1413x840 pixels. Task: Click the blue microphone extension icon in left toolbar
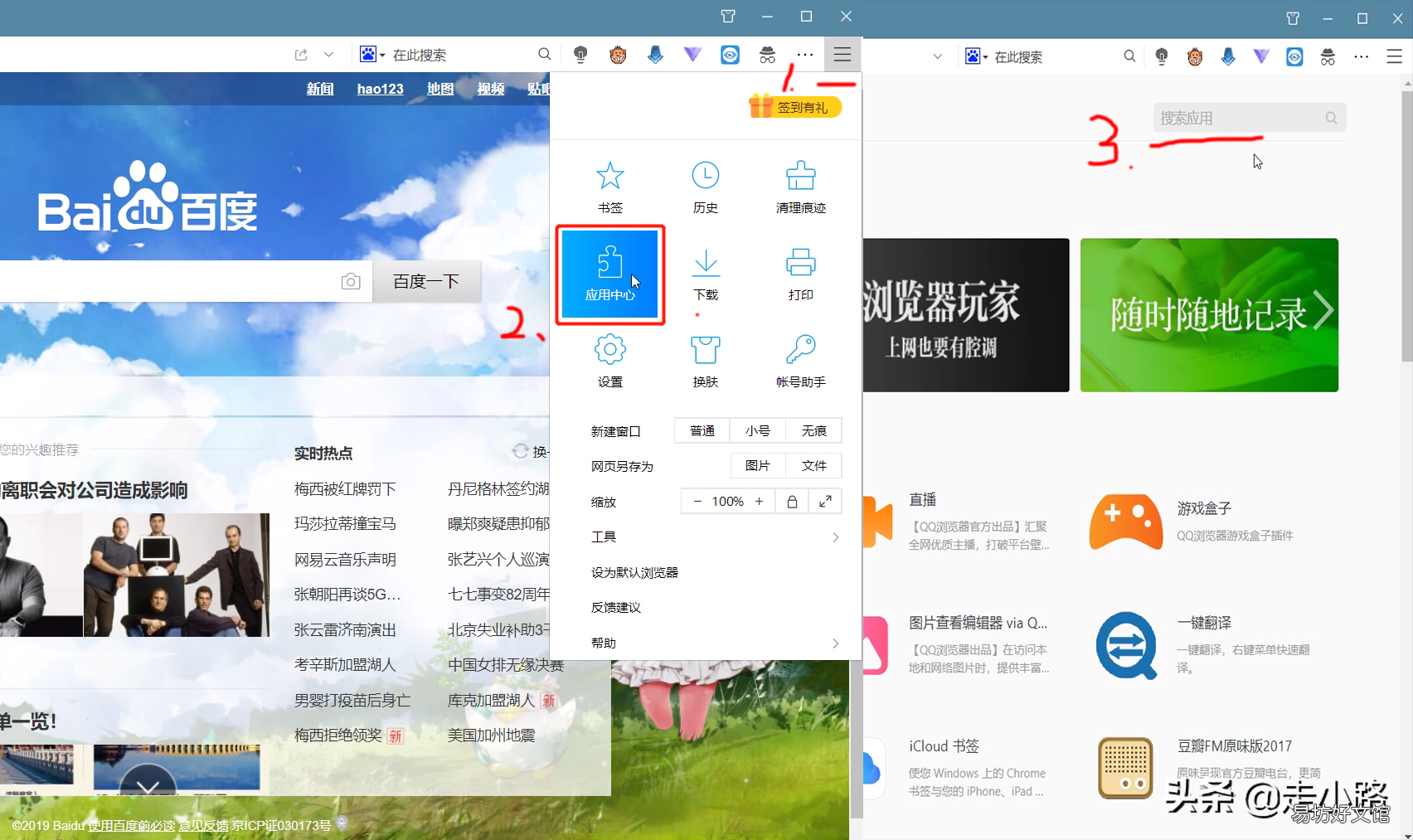pos(655,55)
